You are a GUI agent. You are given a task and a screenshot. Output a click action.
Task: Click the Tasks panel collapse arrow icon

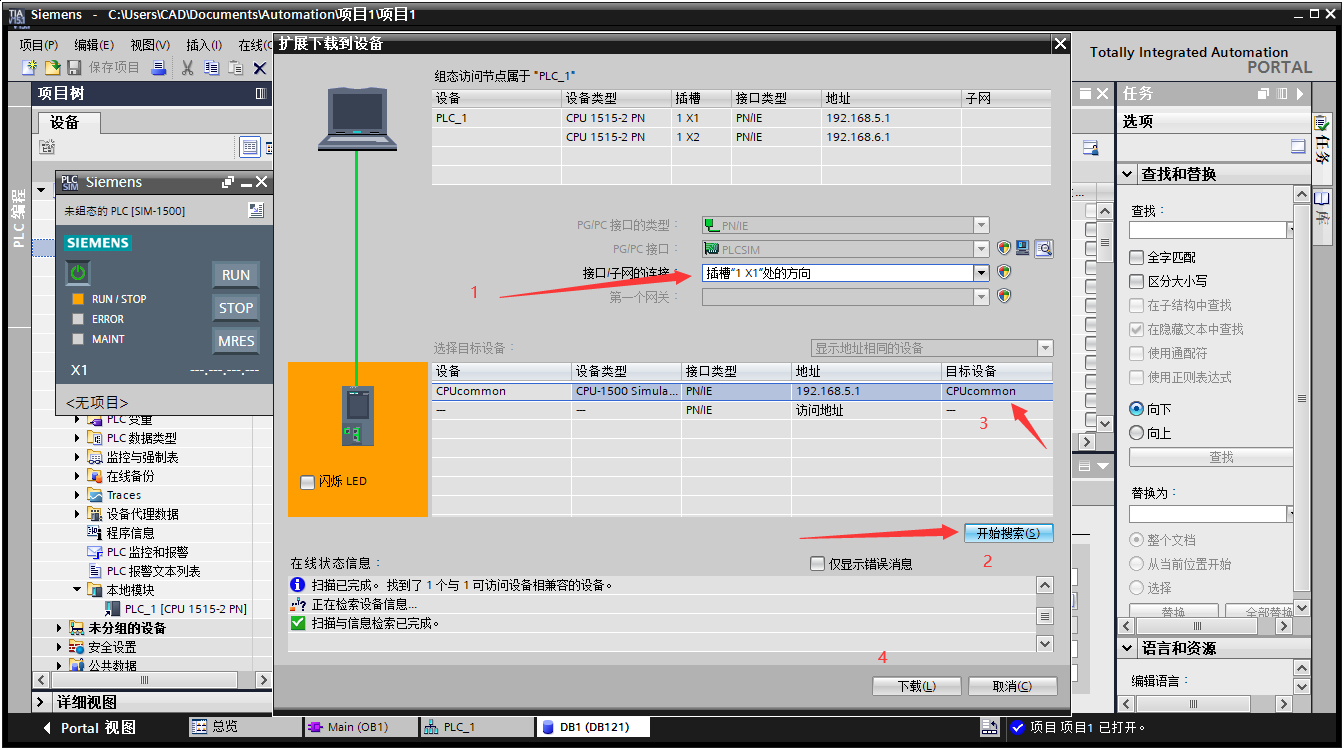(1300, 93)
